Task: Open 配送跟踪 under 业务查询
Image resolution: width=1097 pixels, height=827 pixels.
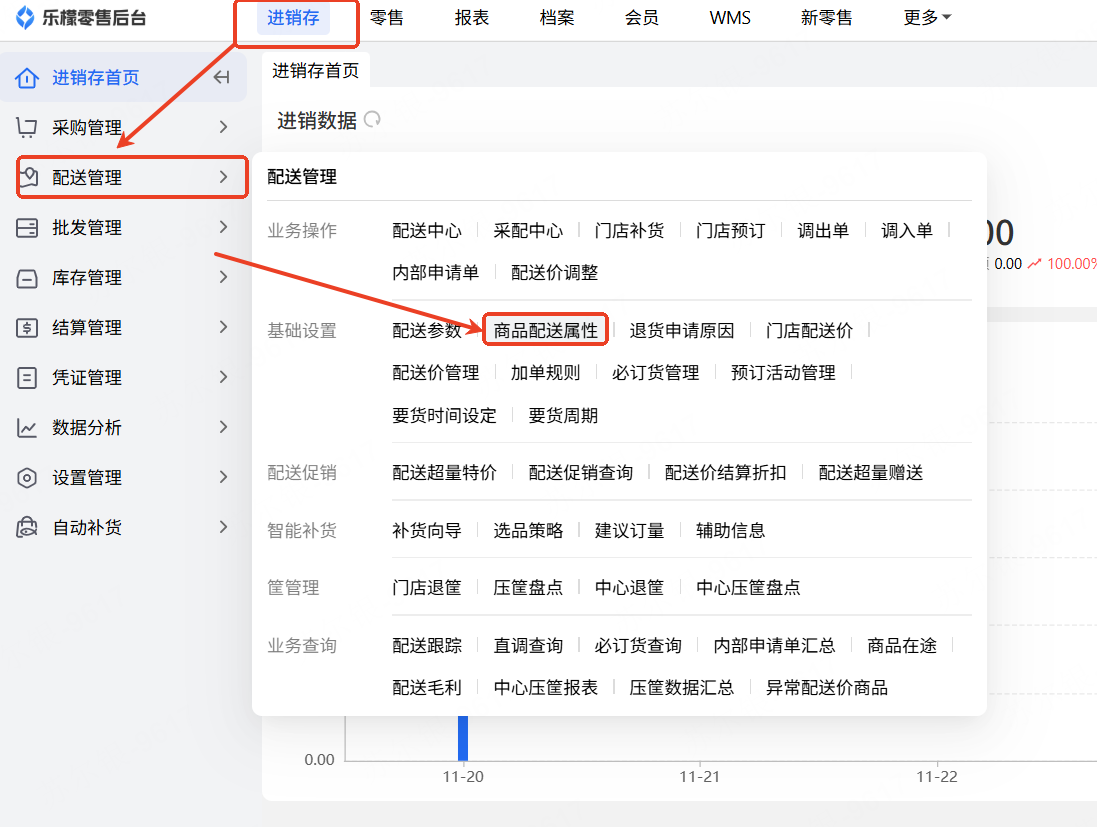Action: tap(427, 645)
